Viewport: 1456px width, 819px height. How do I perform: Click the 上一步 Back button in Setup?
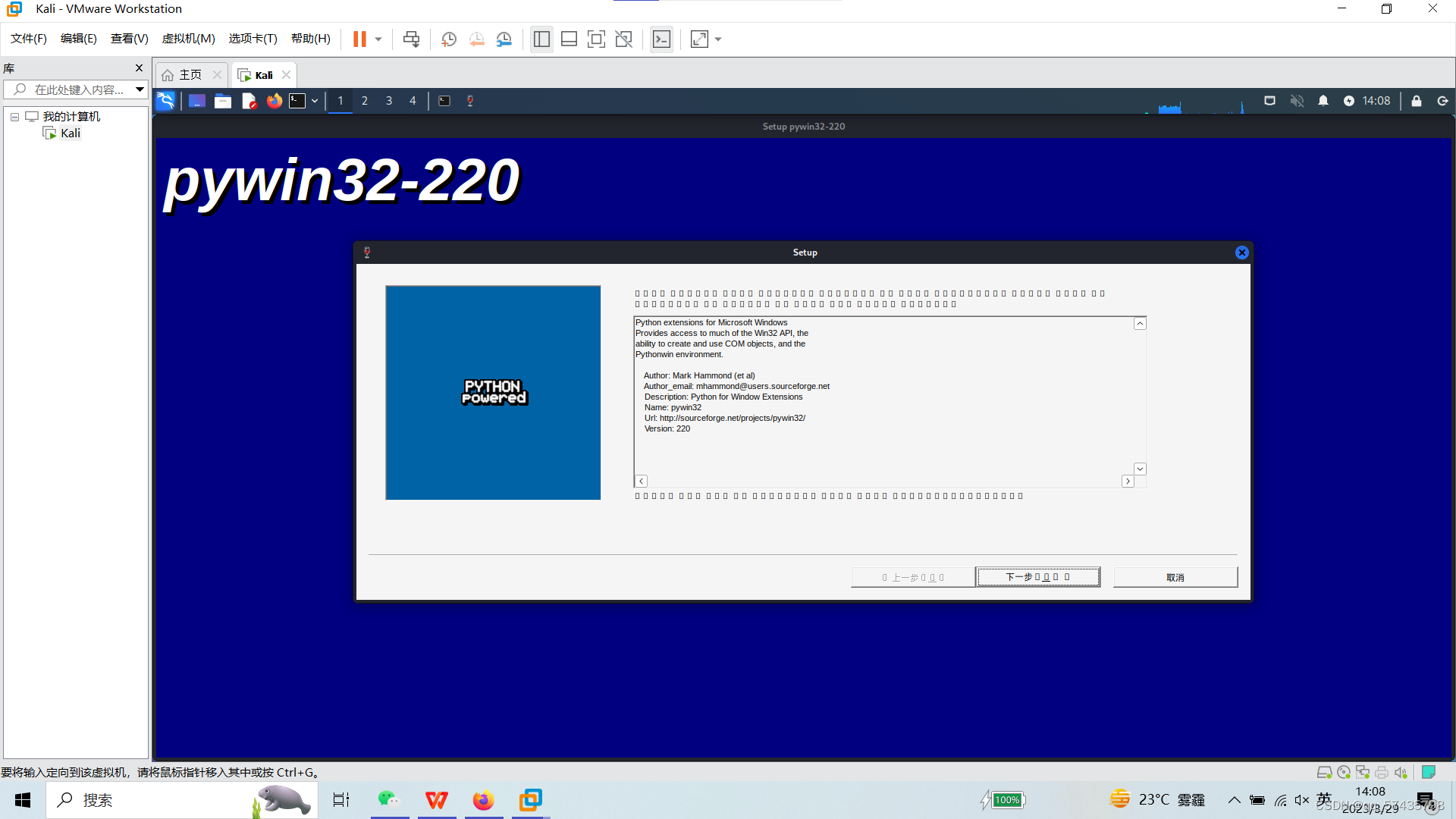(x=913, y=577)
